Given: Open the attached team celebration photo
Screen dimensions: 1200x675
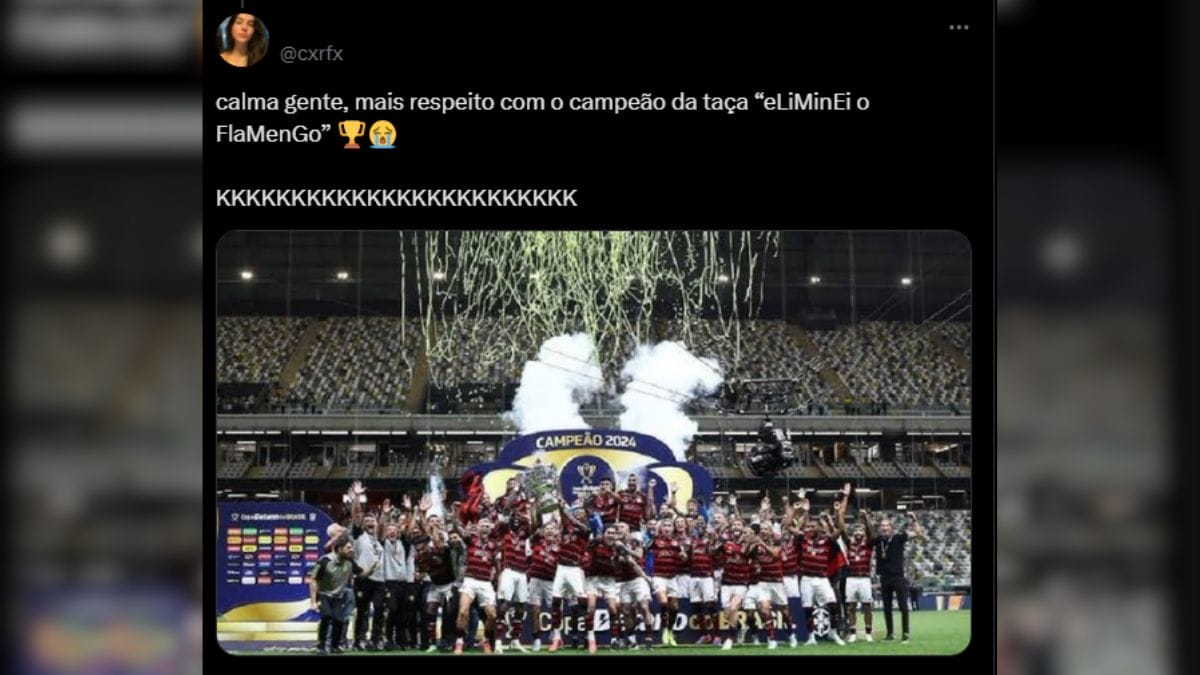Looking at the screenshot, I should [594, 442].
